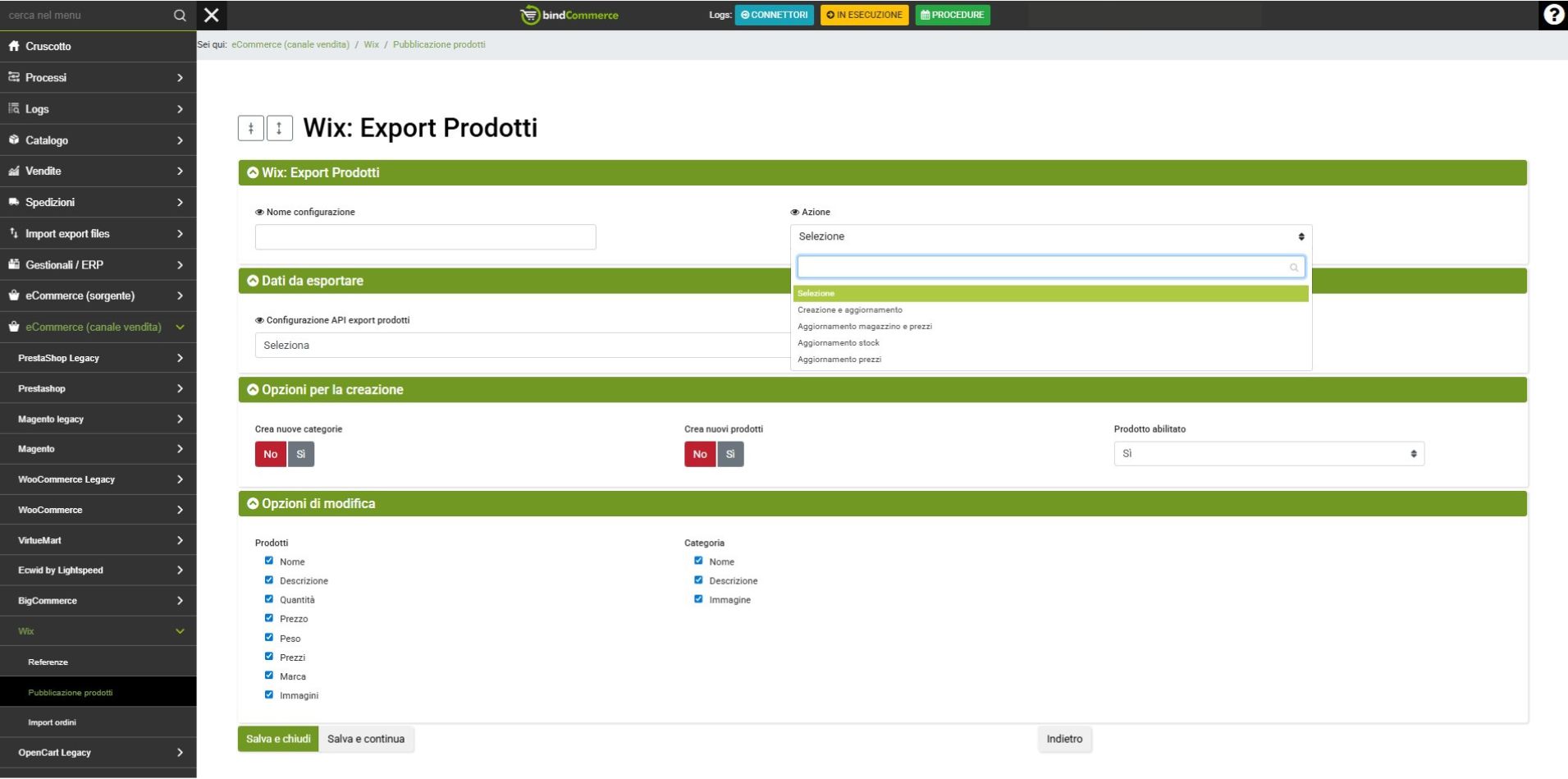Click the expand all sections icon button
The image size is (1568, 779).
tap(280, 128)
